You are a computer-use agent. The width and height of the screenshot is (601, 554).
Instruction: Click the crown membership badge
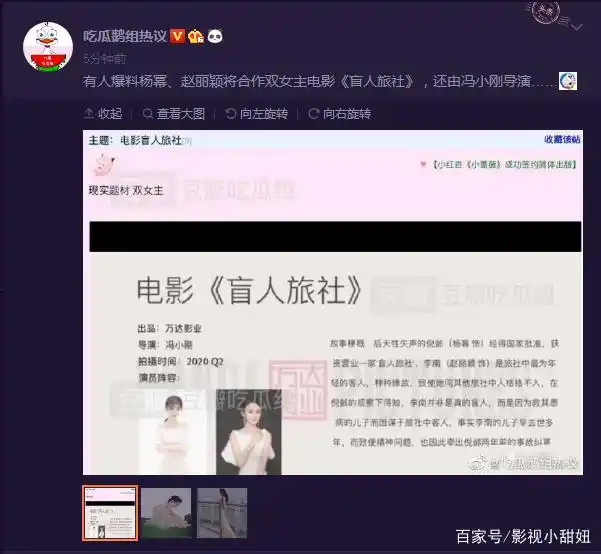tap(195, 36)
